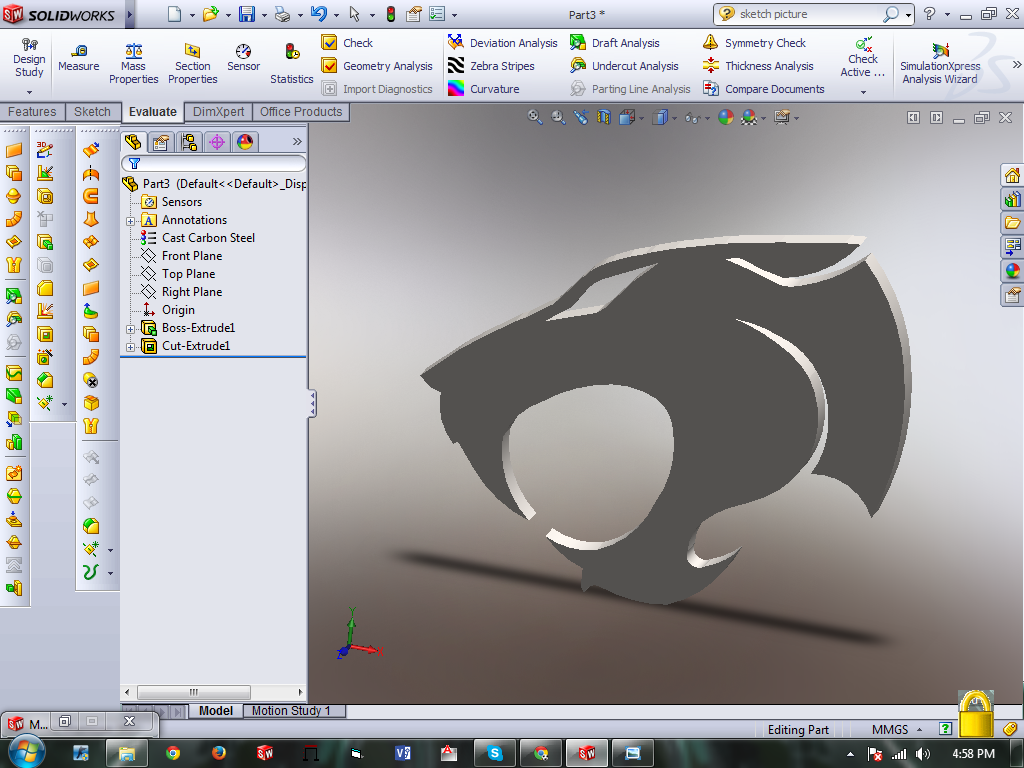This screenshot has width=1024, height=768.
Task: Open the DimXpert tab
Action: [218, 112]
